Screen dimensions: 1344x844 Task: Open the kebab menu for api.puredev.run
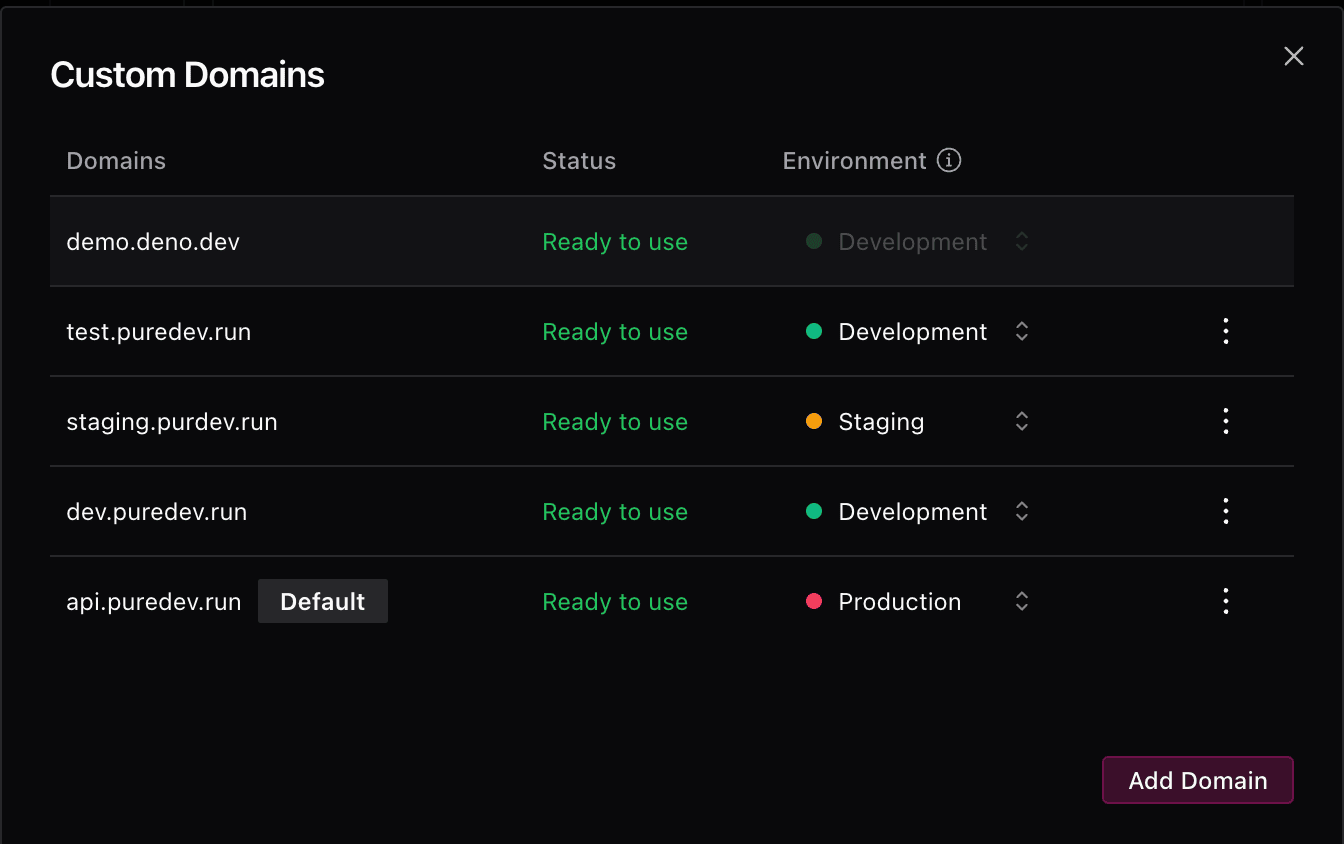pos(1225,601)
